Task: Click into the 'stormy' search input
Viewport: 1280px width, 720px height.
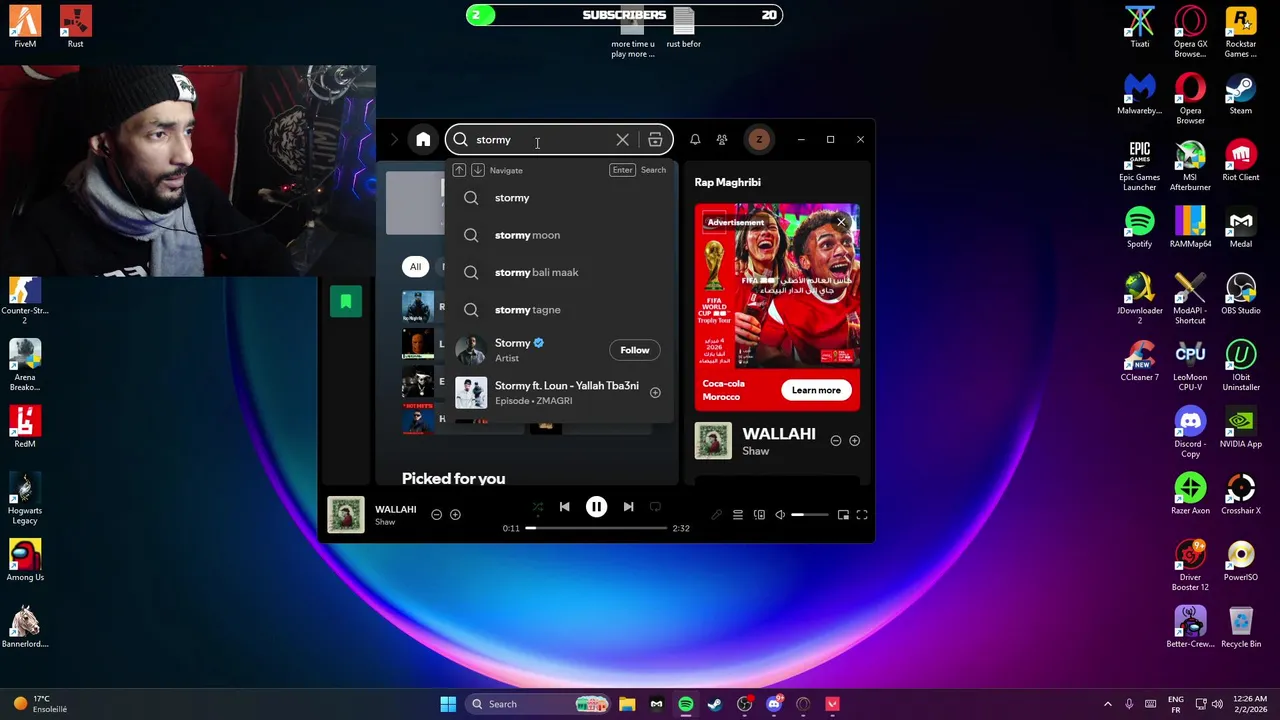Action: coord(540,140)
